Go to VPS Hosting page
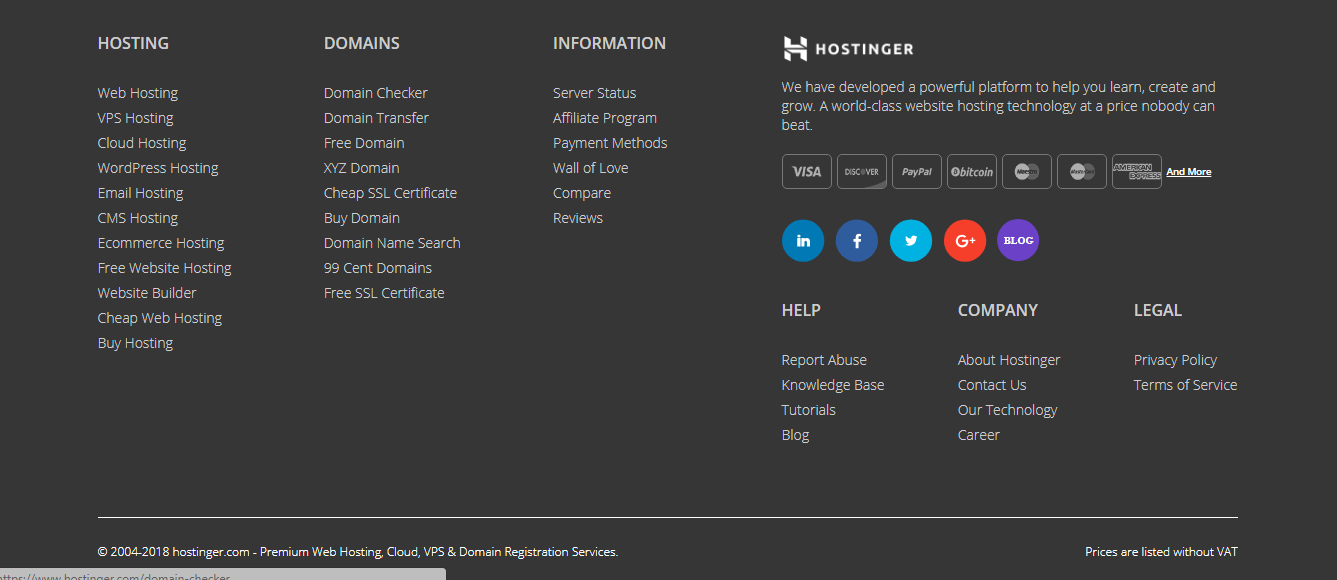The width and height of the screenshot is (1337, 580). click(x=136, y=118)
